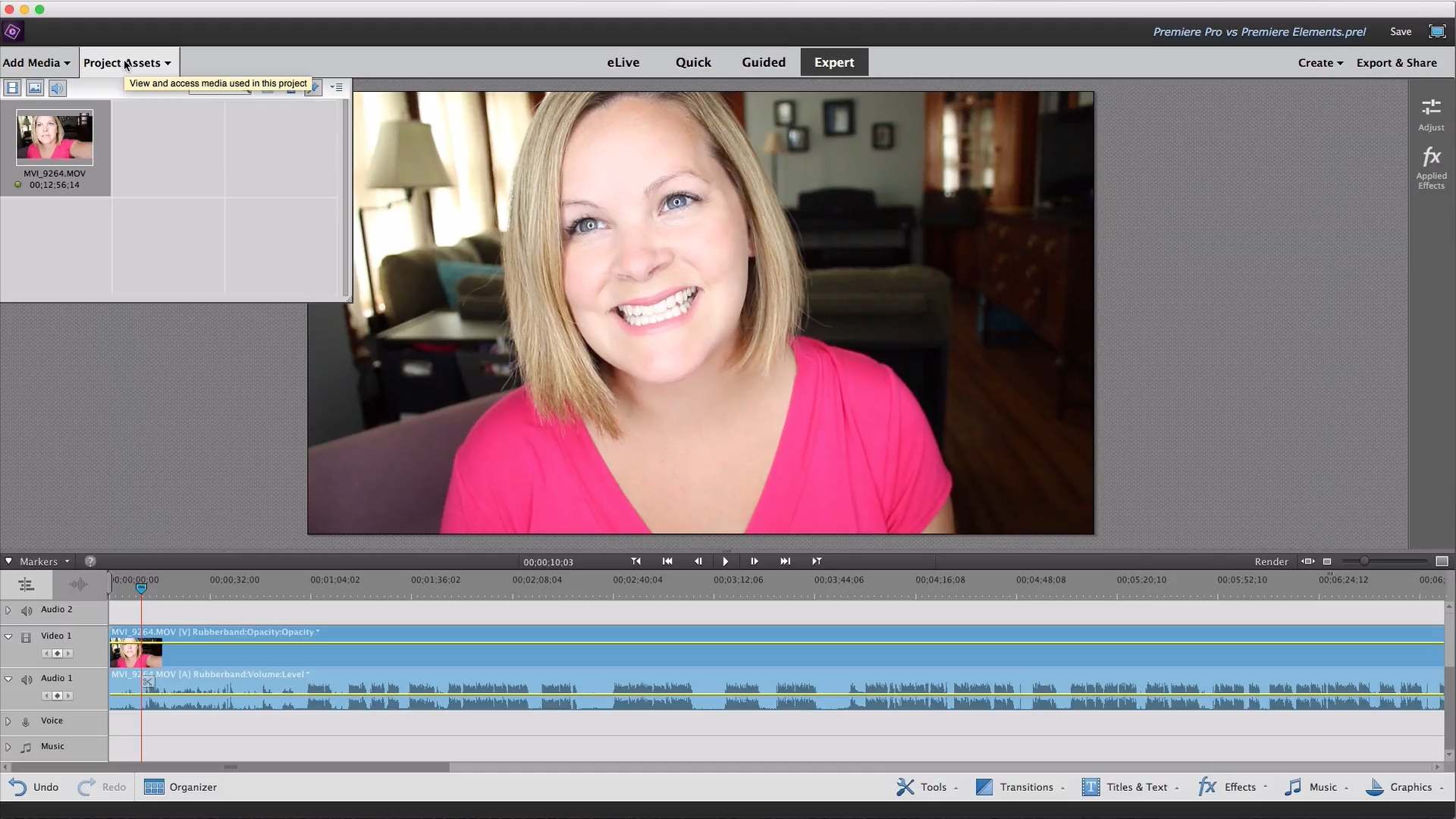Click the Step Forward one frame icon
Viewport: 1456px width, 819px height.
pos(754,561)
